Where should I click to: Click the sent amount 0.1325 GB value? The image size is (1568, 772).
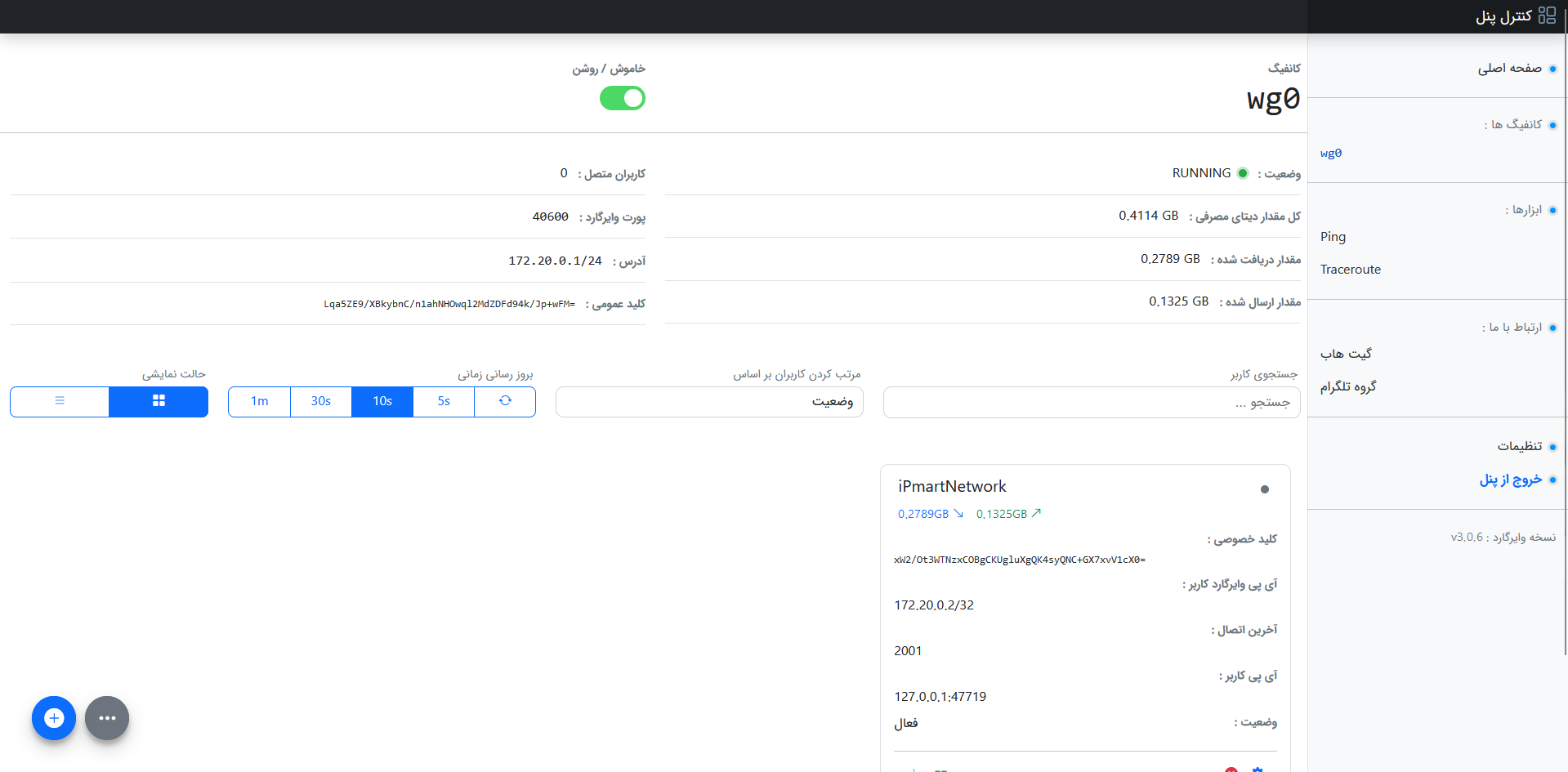point(1178,301)
